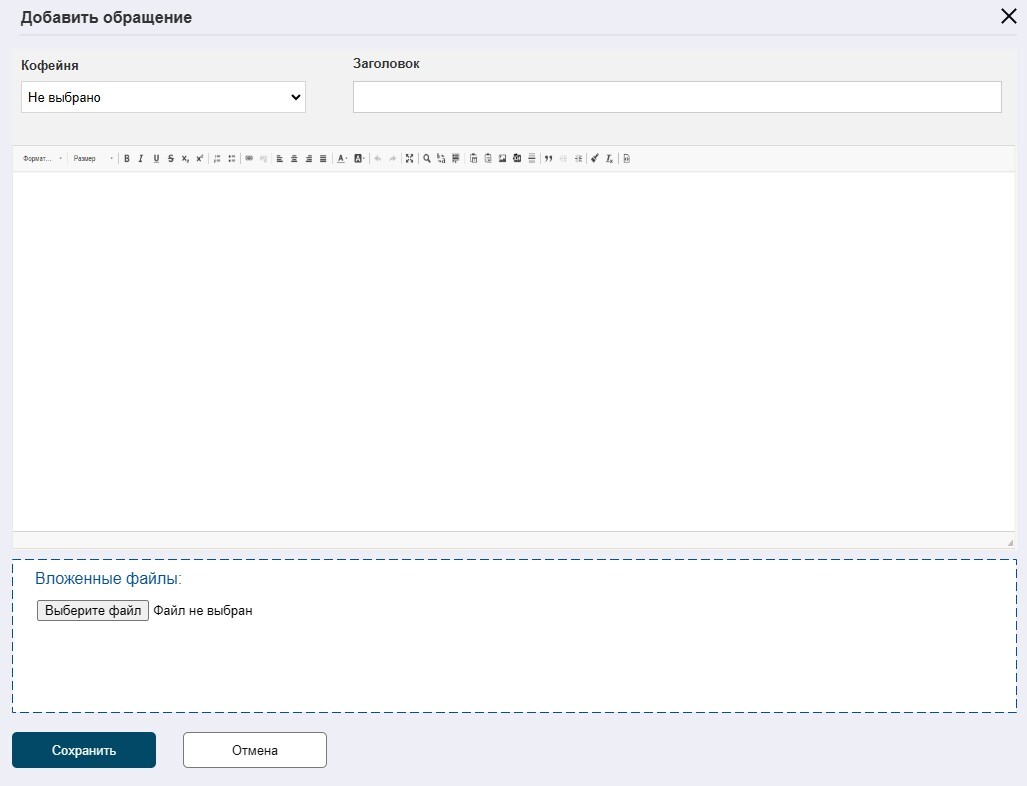This screenshot has width=1027, height=786.
Task: Open the Размер font size dropdown
Action: click(x=92, y=159)
